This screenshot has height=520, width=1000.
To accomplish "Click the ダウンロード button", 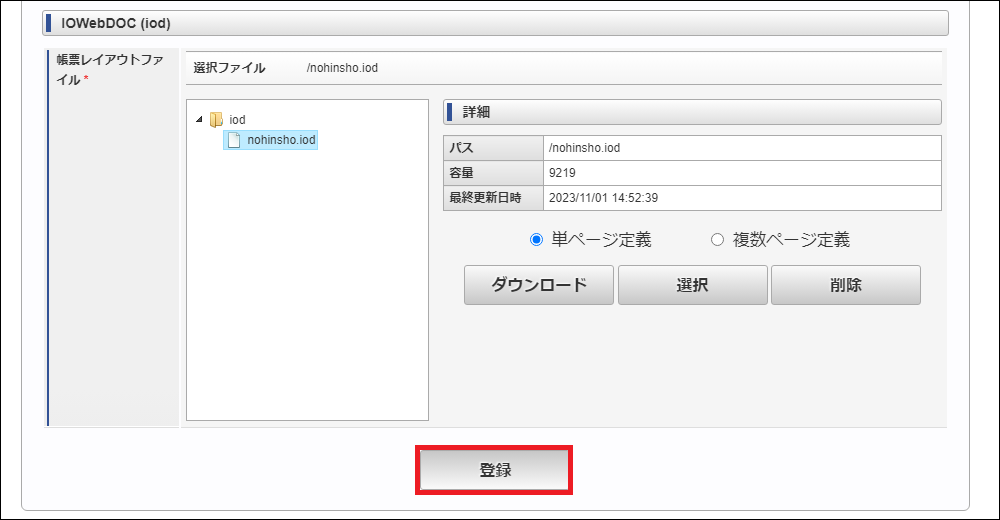I will tap(539, 285).
